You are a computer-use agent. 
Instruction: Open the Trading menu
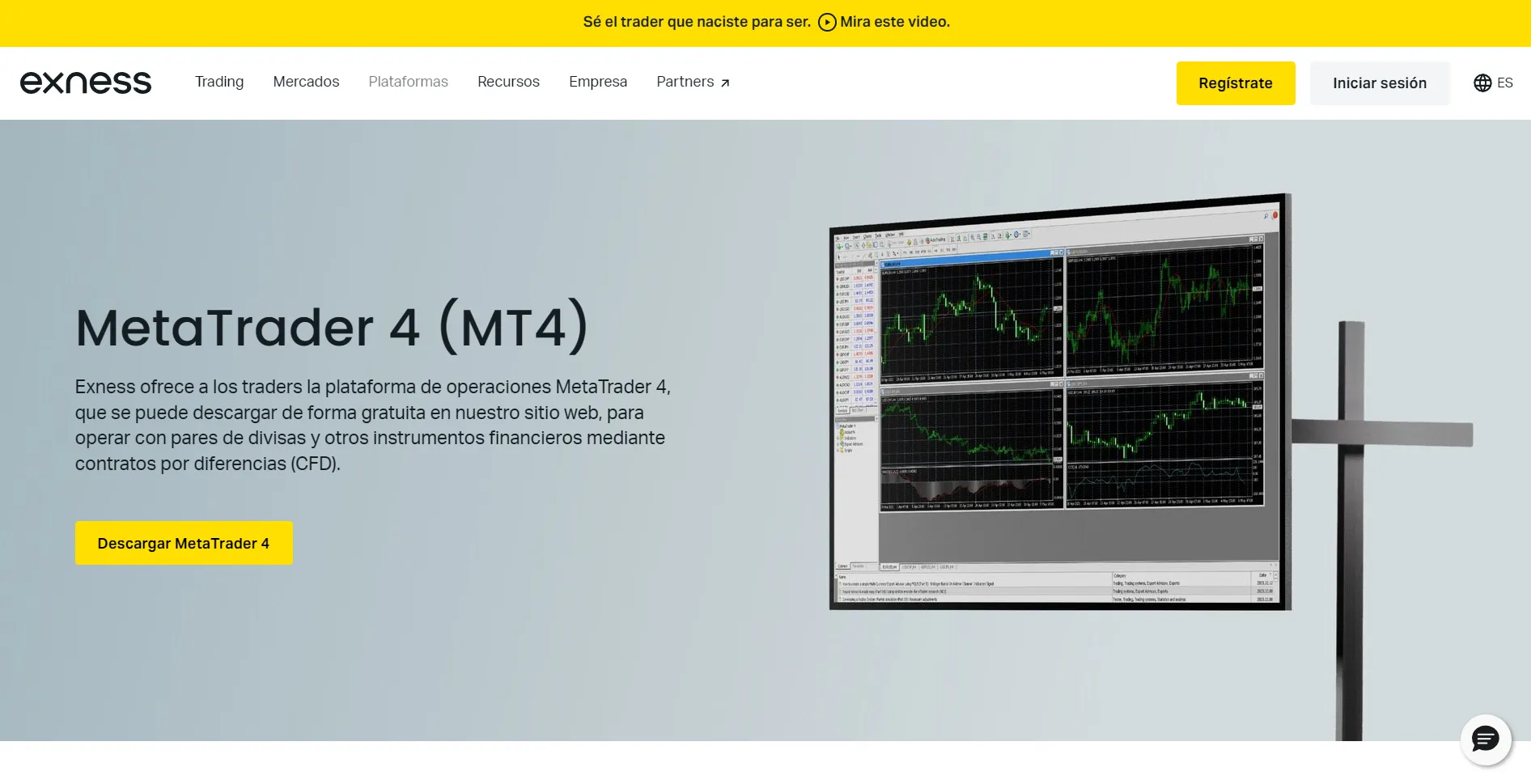click(x=219, y=82)
